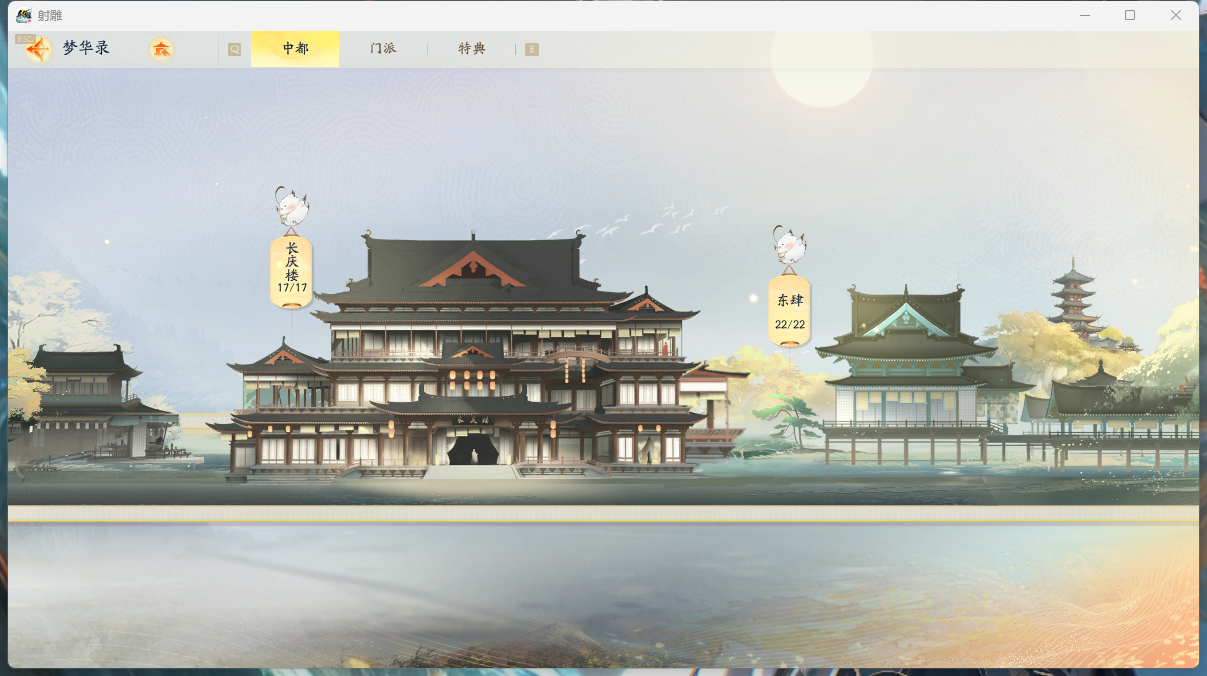Click the ESC back arrow icon
This screenshot has height=676, width=1207.
point(37,49)
